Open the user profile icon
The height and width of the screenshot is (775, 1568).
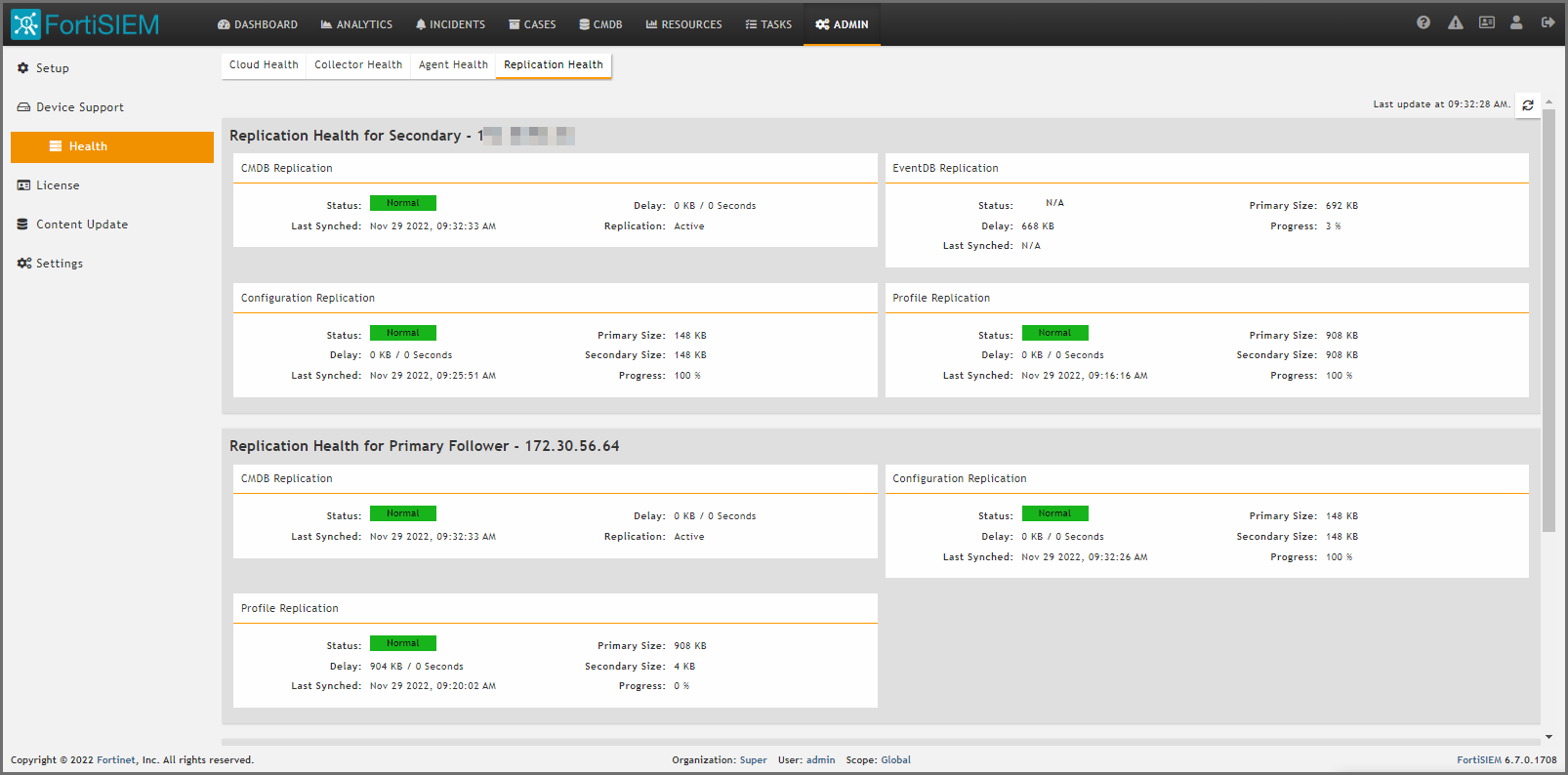[x=1516, y=22]
